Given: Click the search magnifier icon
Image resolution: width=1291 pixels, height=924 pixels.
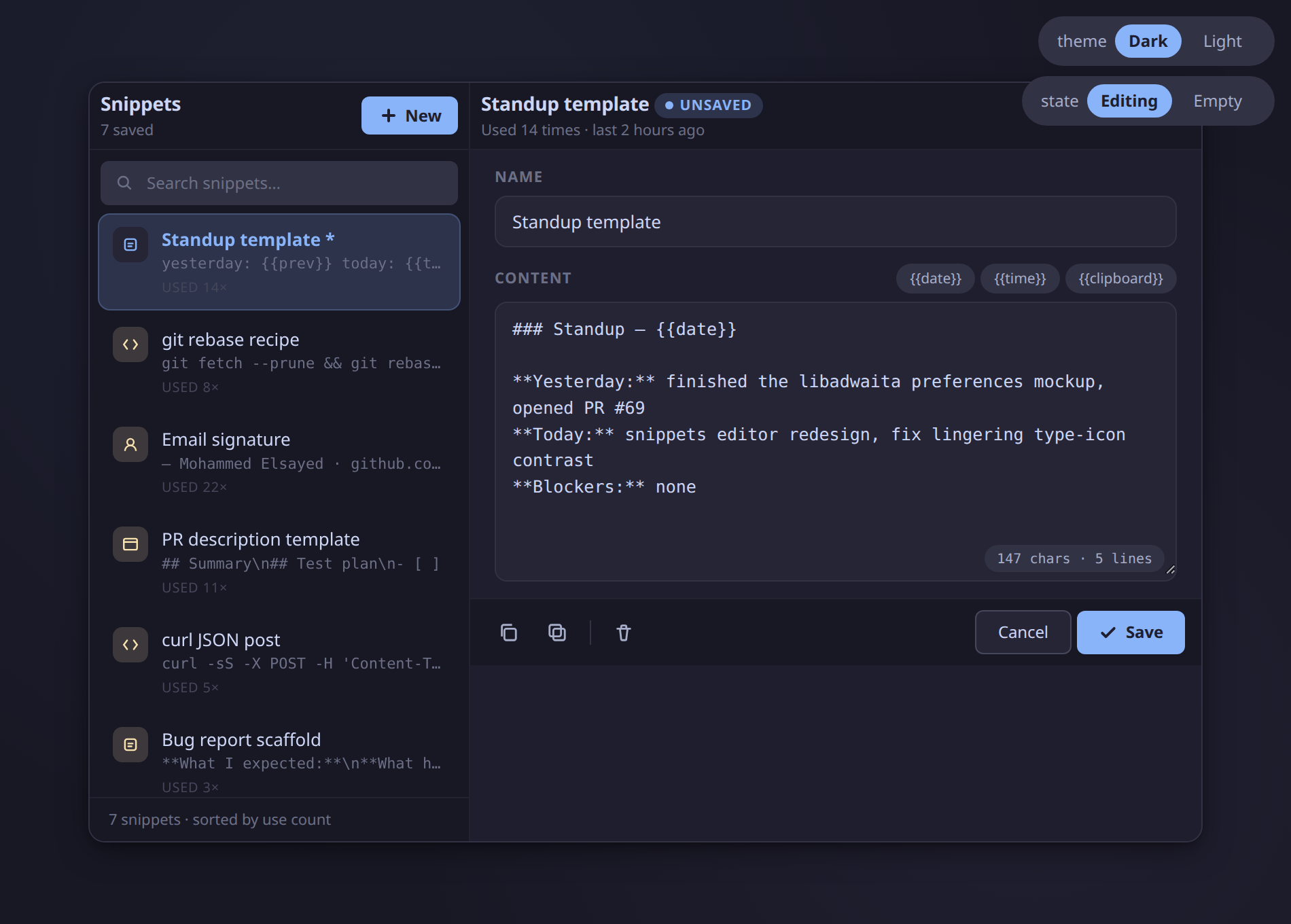Looking at the screenshot, I should tap(124, 183).
